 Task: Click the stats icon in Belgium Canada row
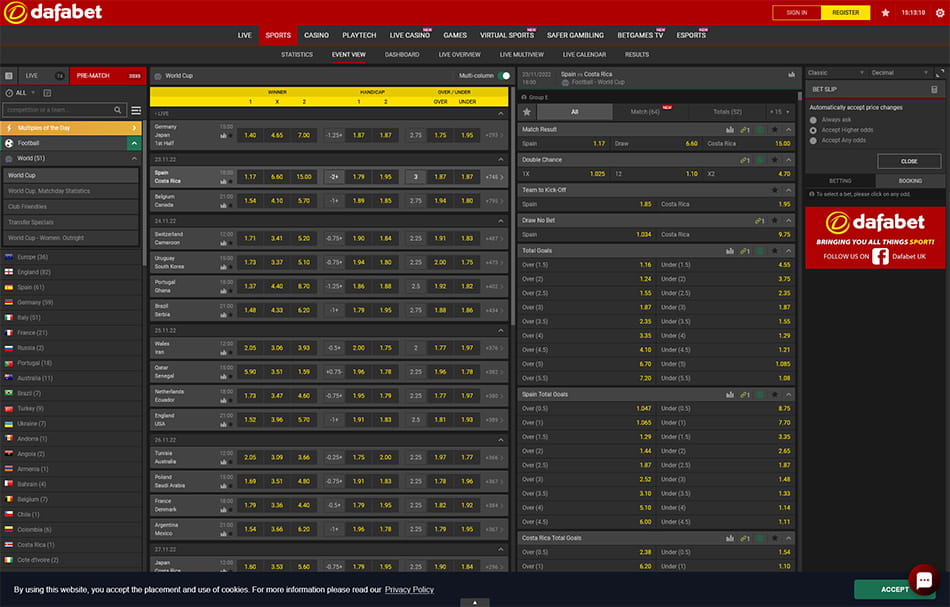click(x=224, y=205)
